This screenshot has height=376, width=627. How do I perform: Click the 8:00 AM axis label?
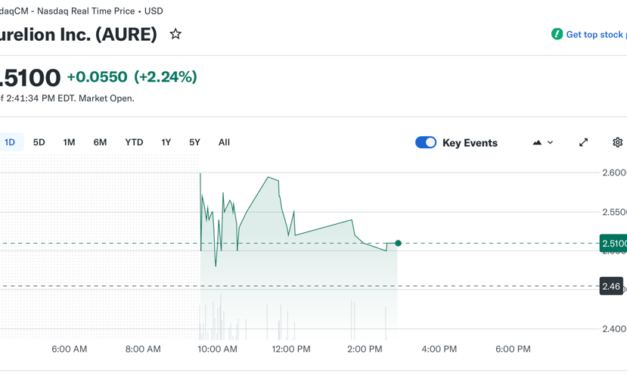click(x=143, y=349)
